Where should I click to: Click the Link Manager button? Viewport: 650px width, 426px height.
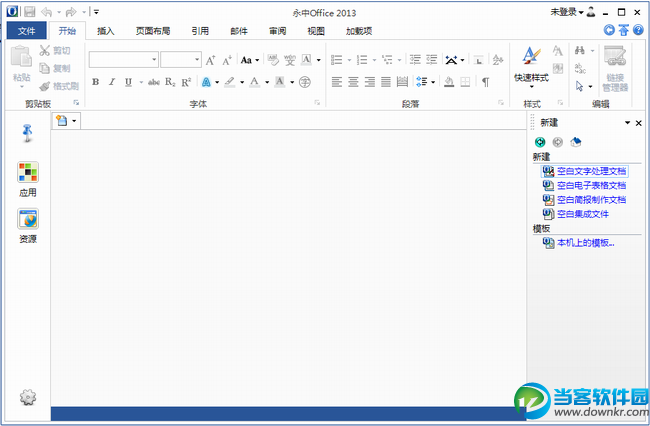point(615,69)
